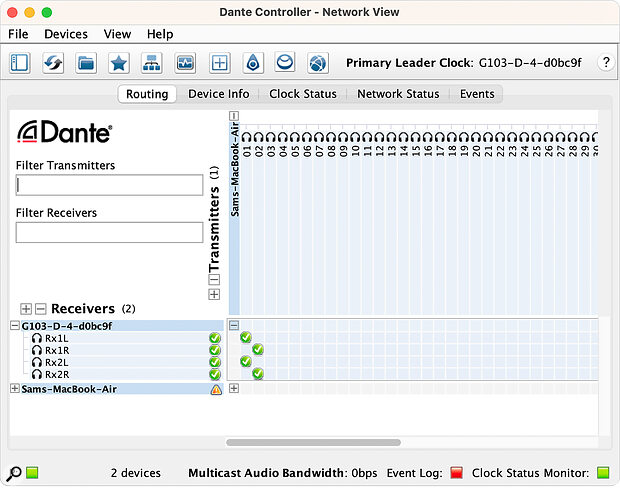Focus the Filter Transmitters input field

coord(110,185)
